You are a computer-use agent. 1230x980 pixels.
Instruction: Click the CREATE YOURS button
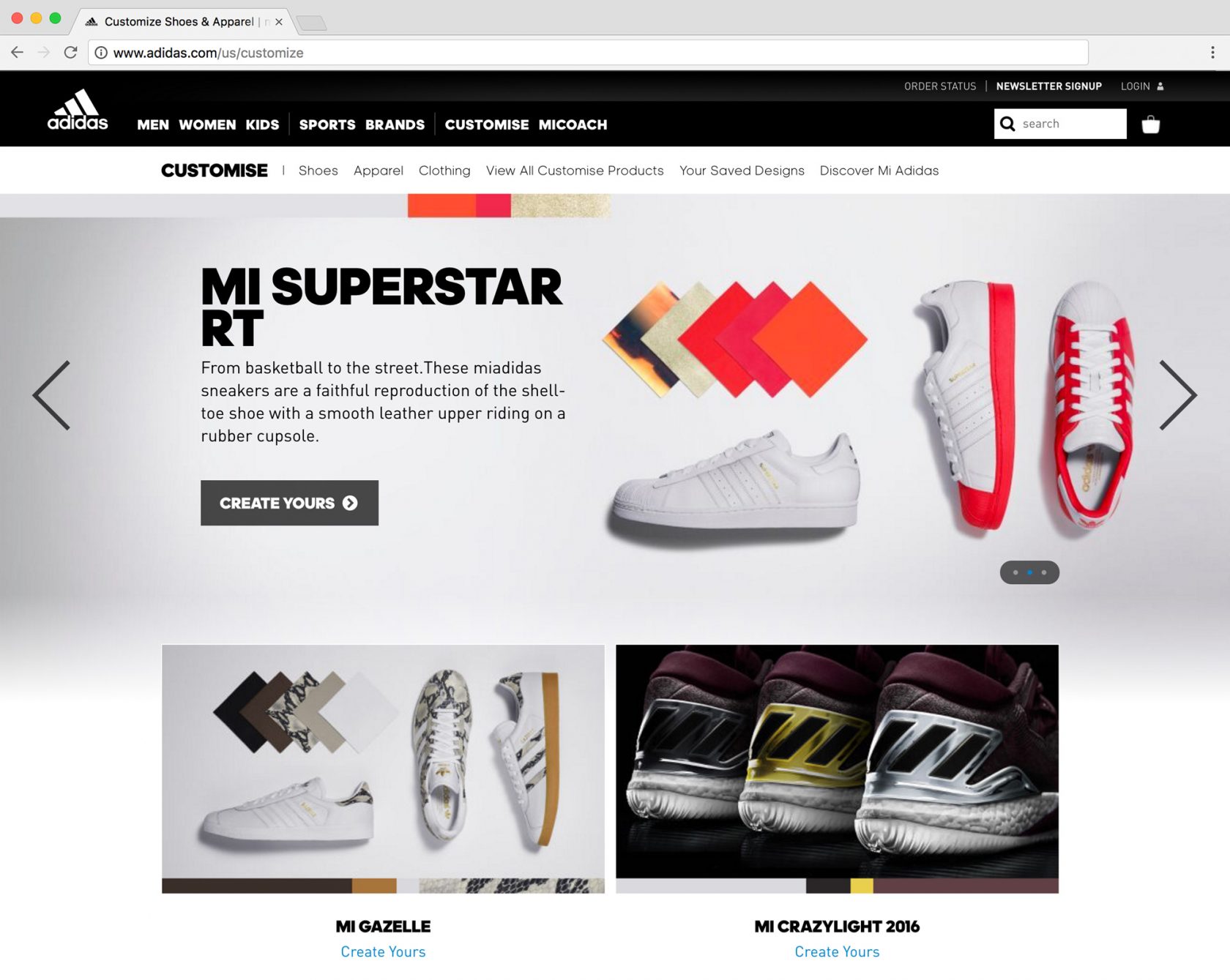290,503
